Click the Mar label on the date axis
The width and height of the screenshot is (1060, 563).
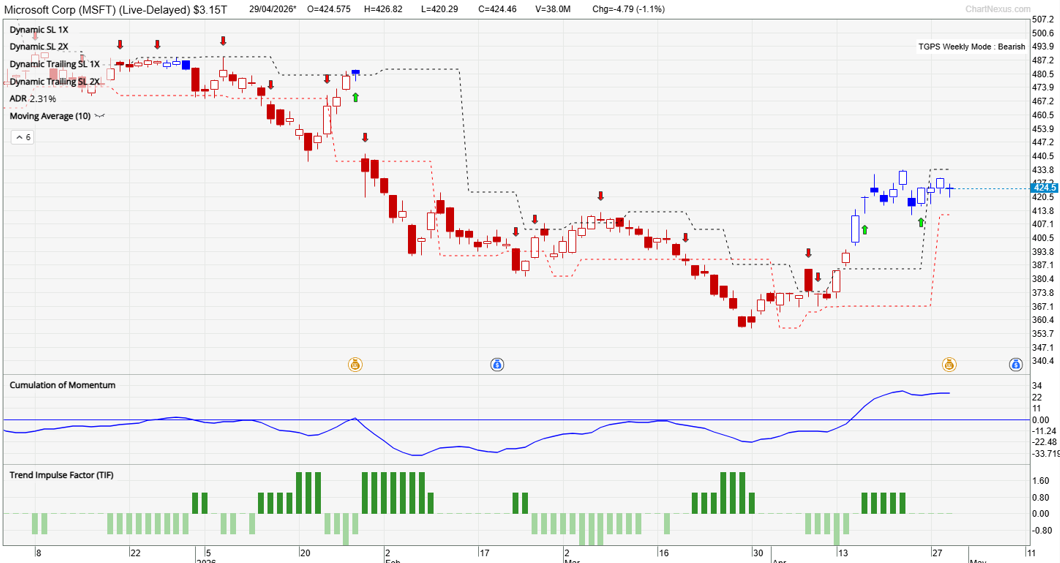tap(572, 560)
